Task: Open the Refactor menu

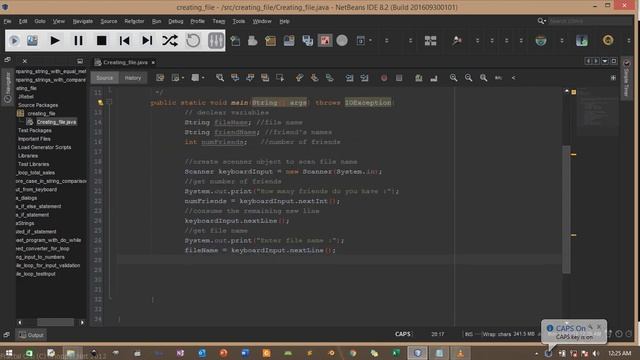Action: pyautogui.click(x=134, y=21)
